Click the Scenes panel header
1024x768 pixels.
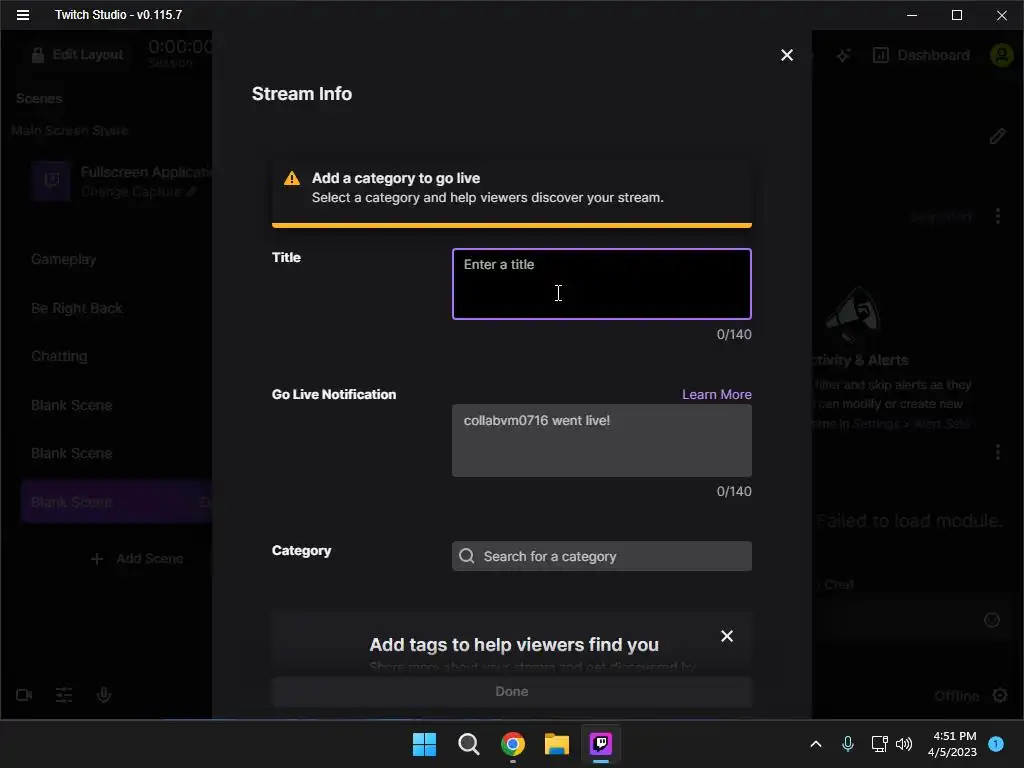39,99
